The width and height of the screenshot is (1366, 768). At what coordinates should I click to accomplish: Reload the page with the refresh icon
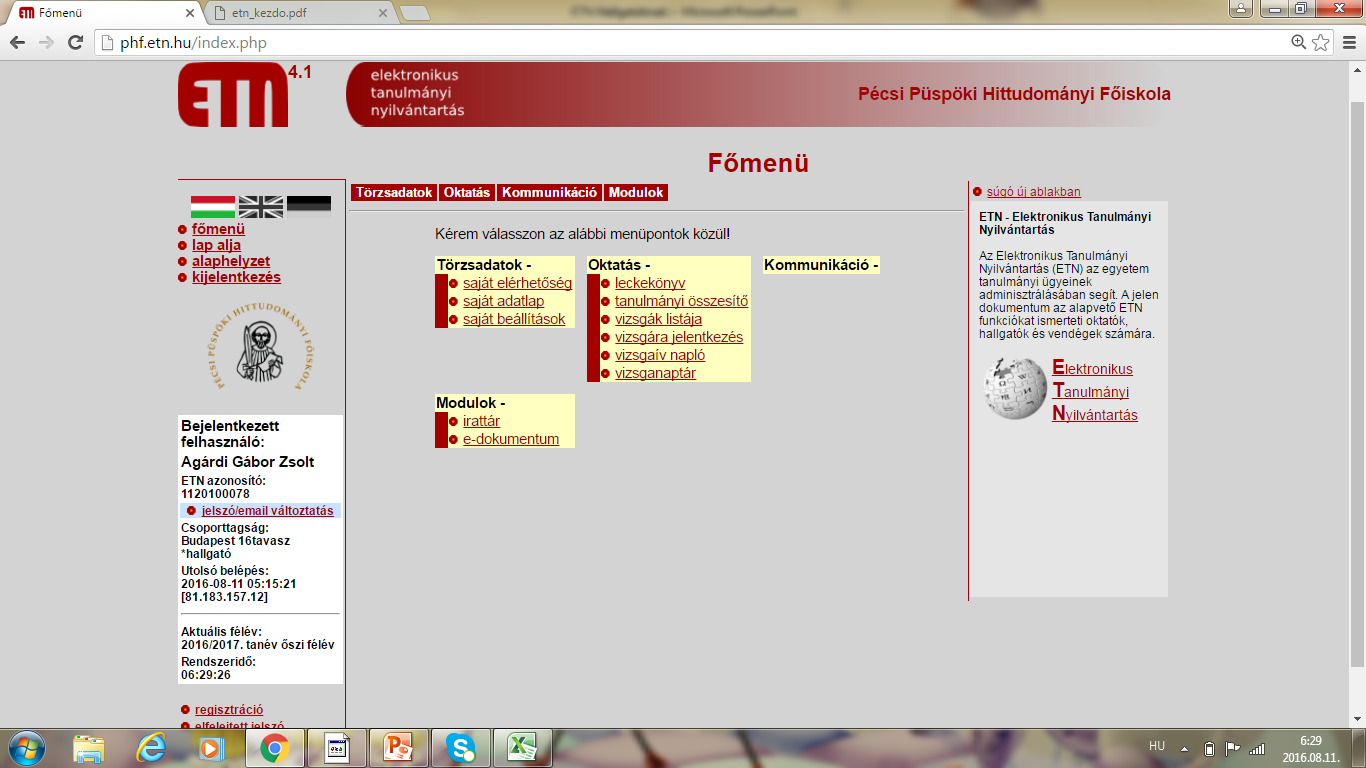click(x=75, y=43)
